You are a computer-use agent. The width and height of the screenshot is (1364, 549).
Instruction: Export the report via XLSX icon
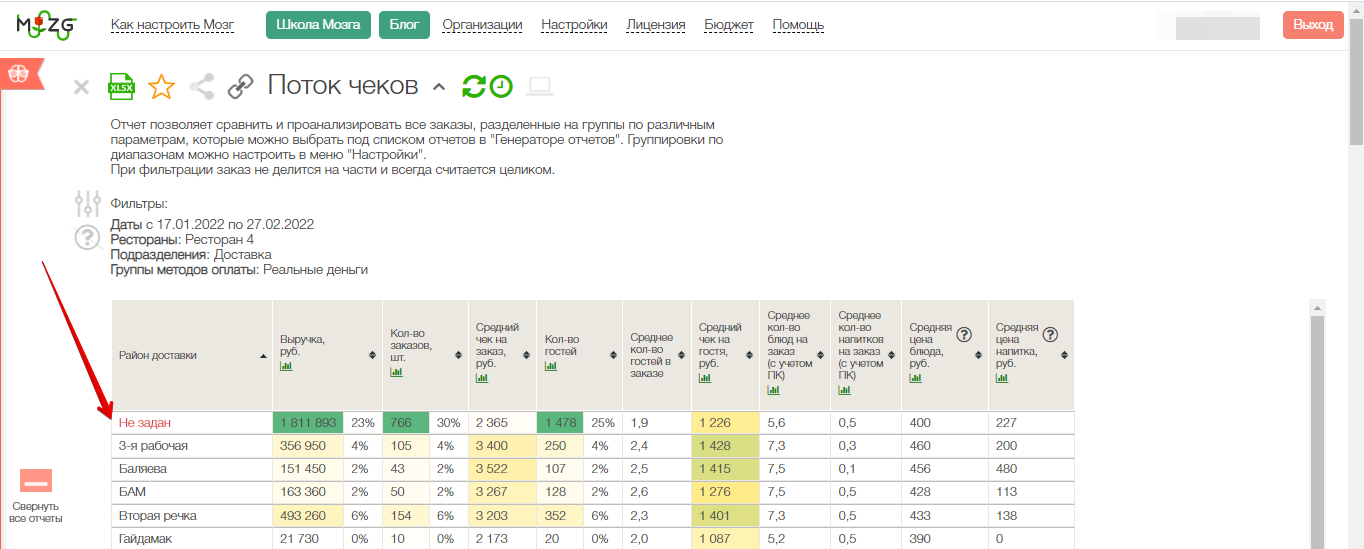pos(121,87)
